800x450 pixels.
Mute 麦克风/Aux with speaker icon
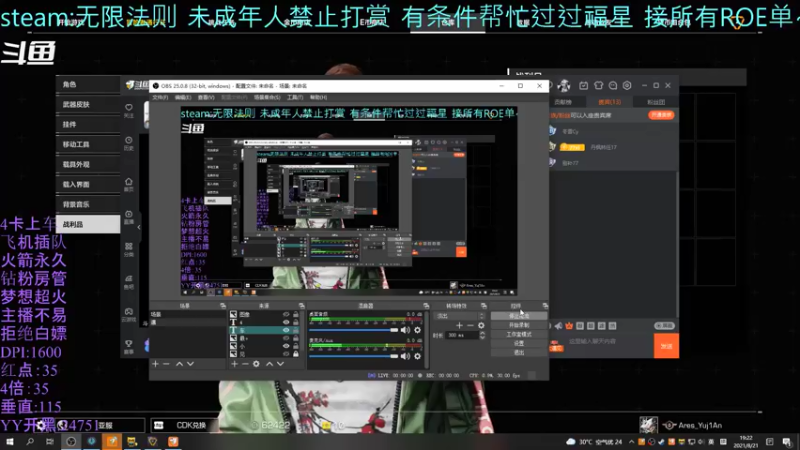[x=405, y=356]
